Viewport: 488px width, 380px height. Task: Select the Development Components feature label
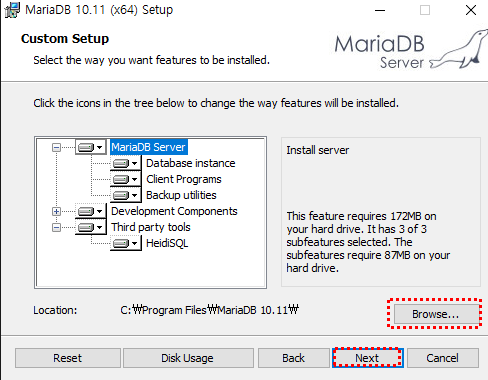tap(174, 211)
